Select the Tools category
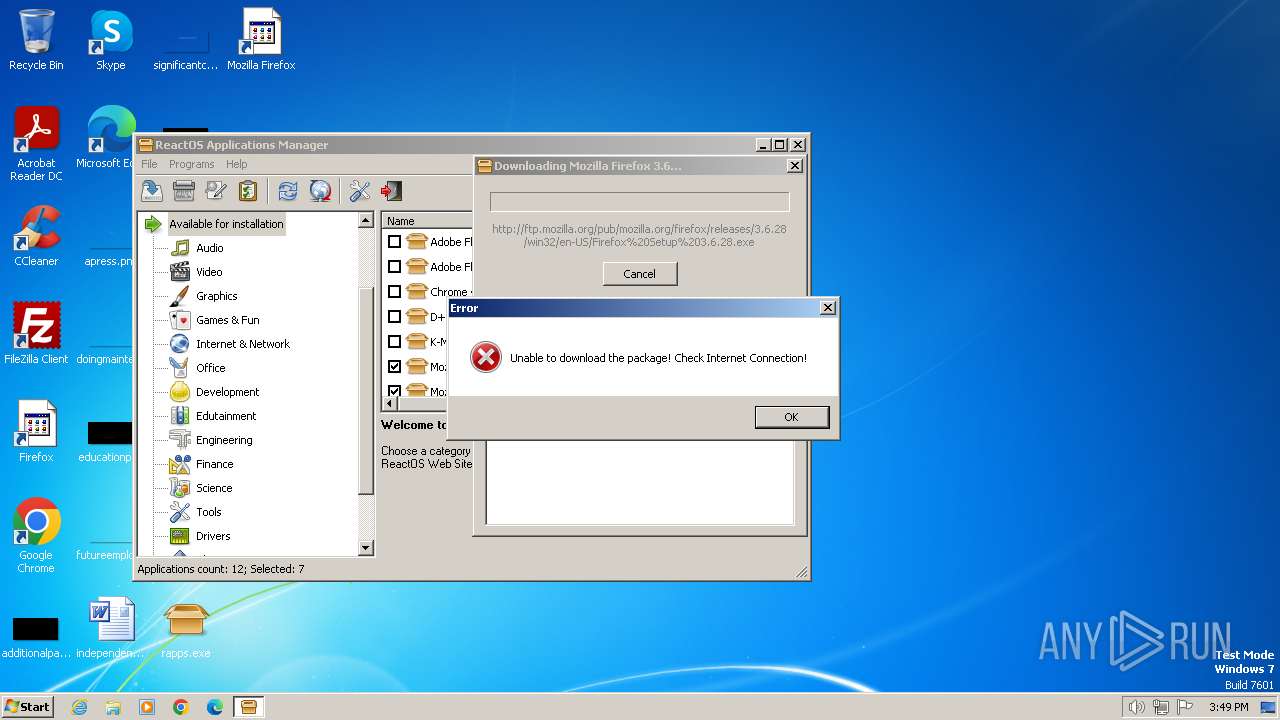Image resolution: width=1280 pixels, height=720 pixels. [208, 512]
